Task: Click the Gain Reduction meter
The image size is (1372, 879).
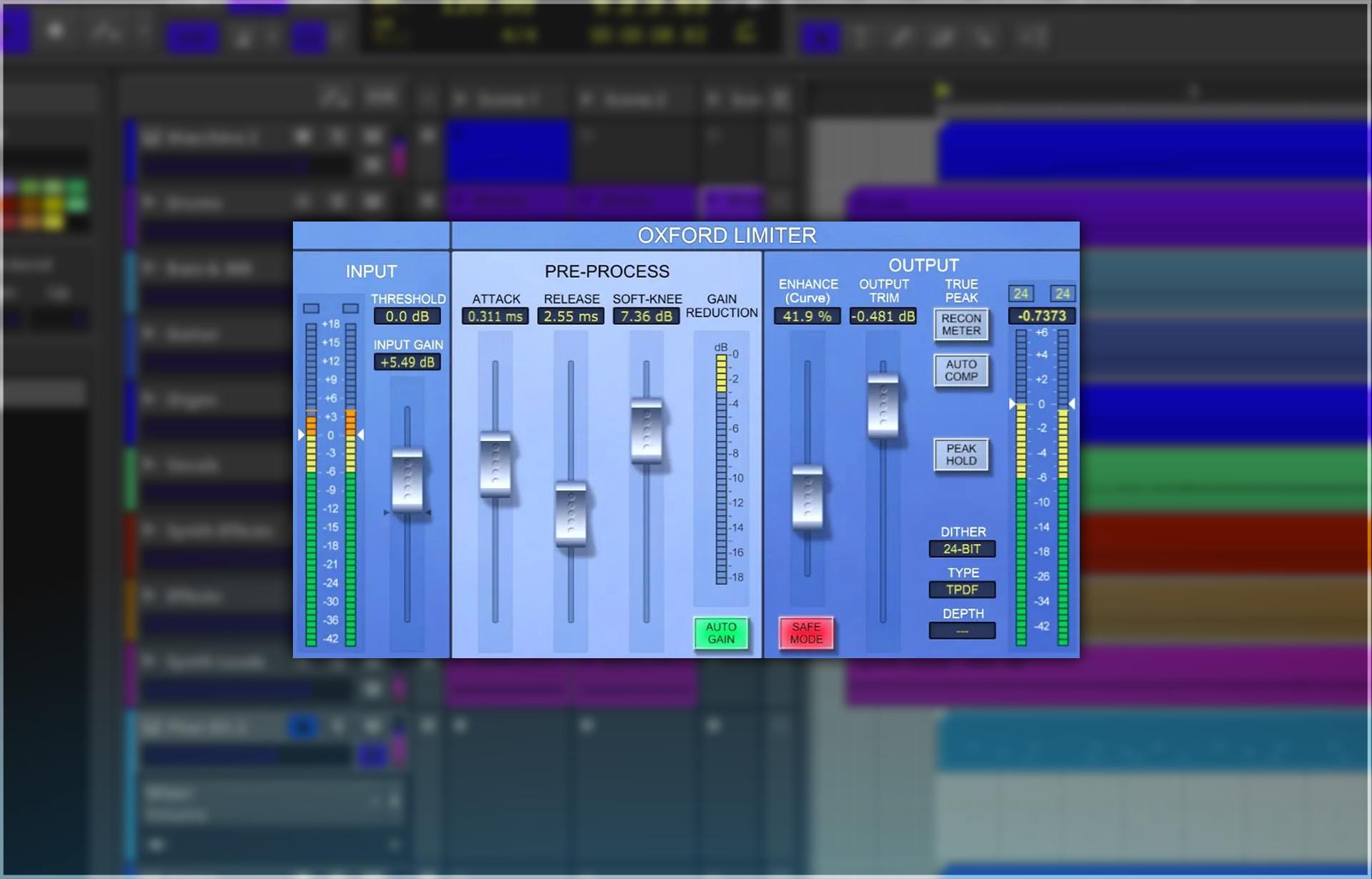Action: pos(721,470)
